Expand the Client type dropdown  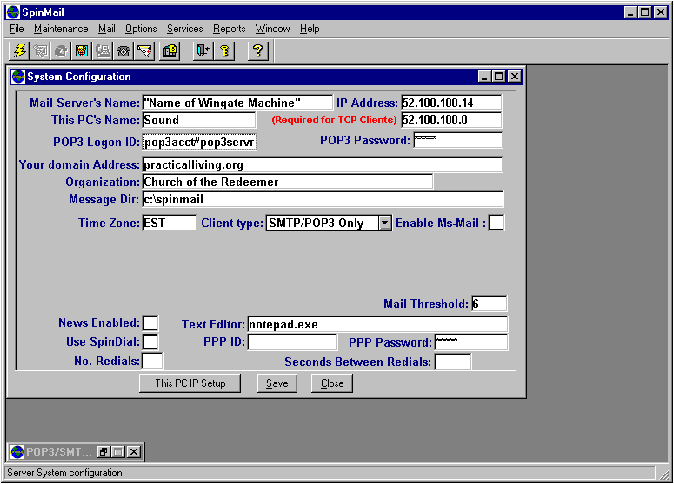point(384,223)
